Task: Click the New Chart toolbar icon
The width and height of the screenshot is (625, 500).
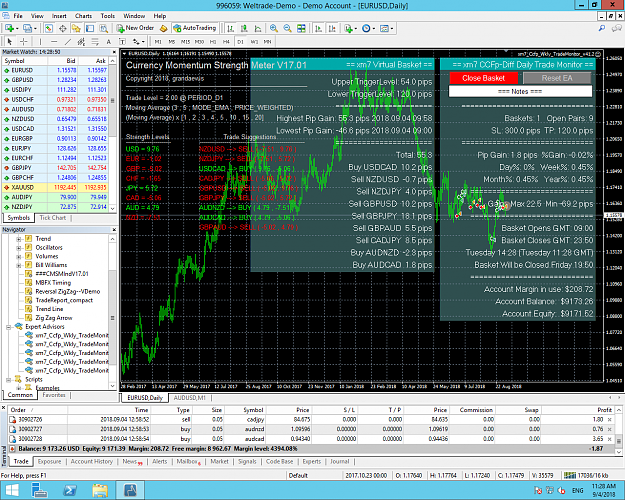Action: 9,28
